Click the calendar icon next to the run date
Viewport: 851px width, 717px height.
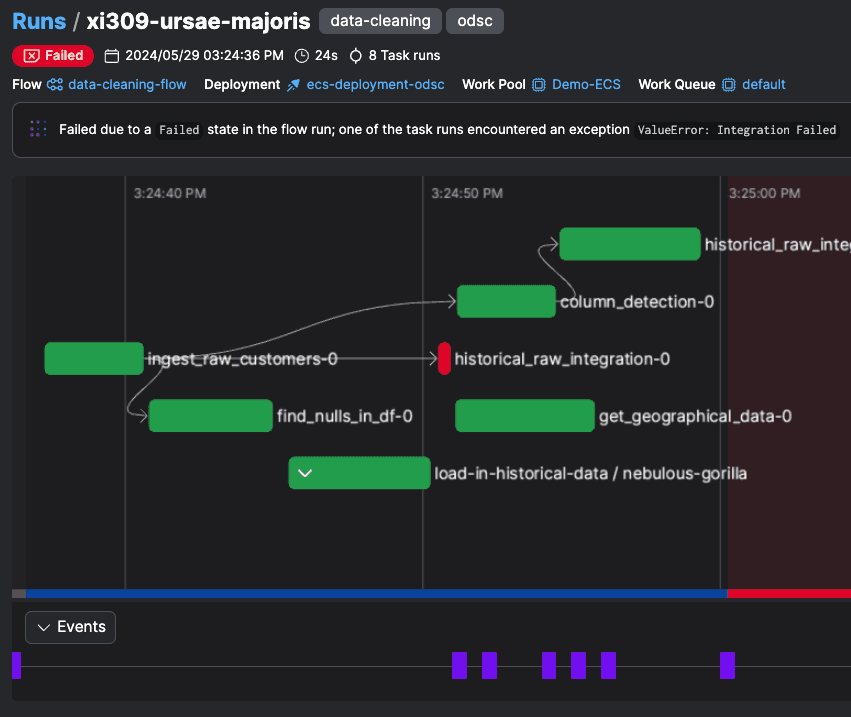coord(112,56)
